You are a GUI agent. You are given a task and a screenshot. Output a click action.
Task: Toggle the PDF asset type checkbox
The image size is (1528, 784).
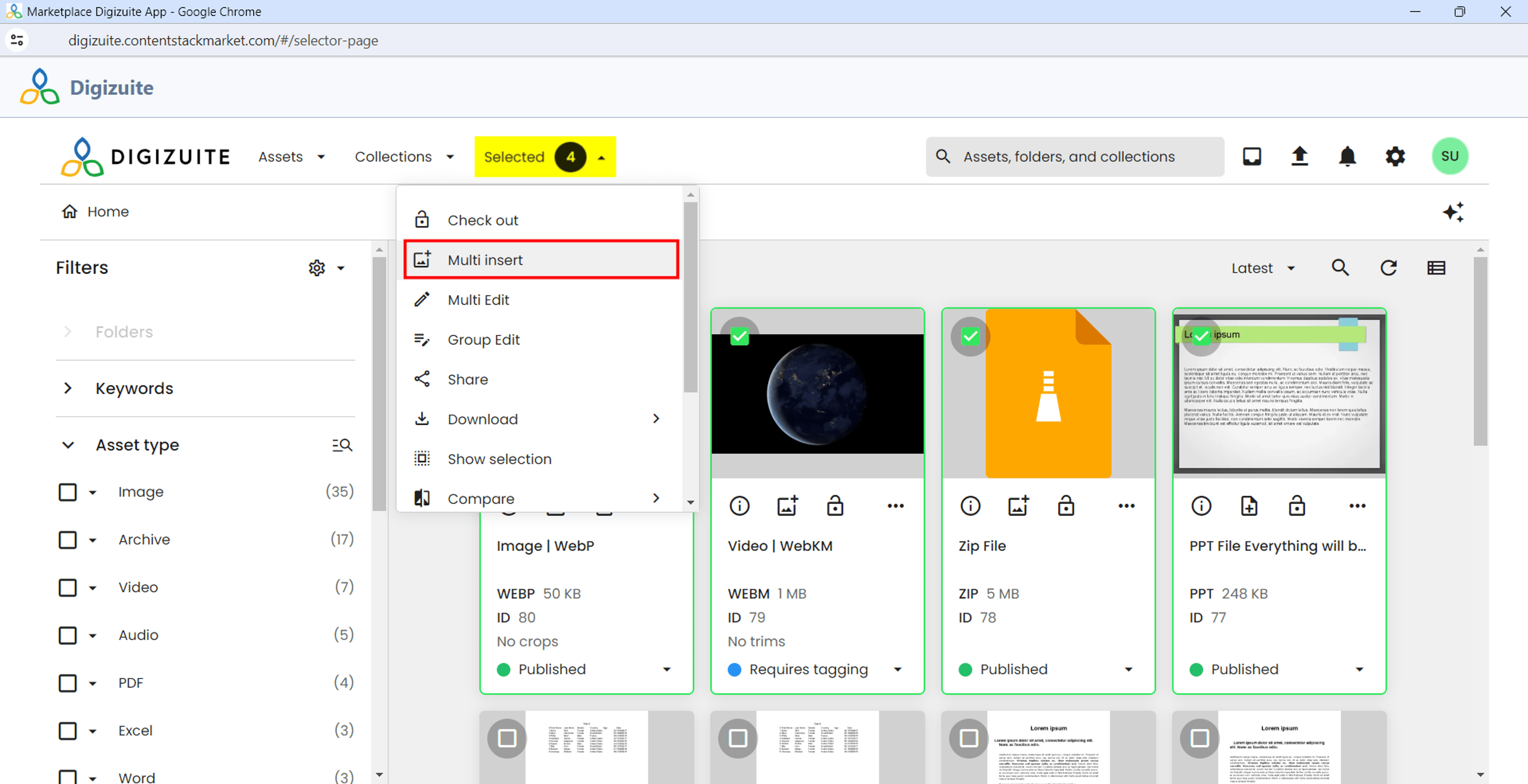(68, 683)
